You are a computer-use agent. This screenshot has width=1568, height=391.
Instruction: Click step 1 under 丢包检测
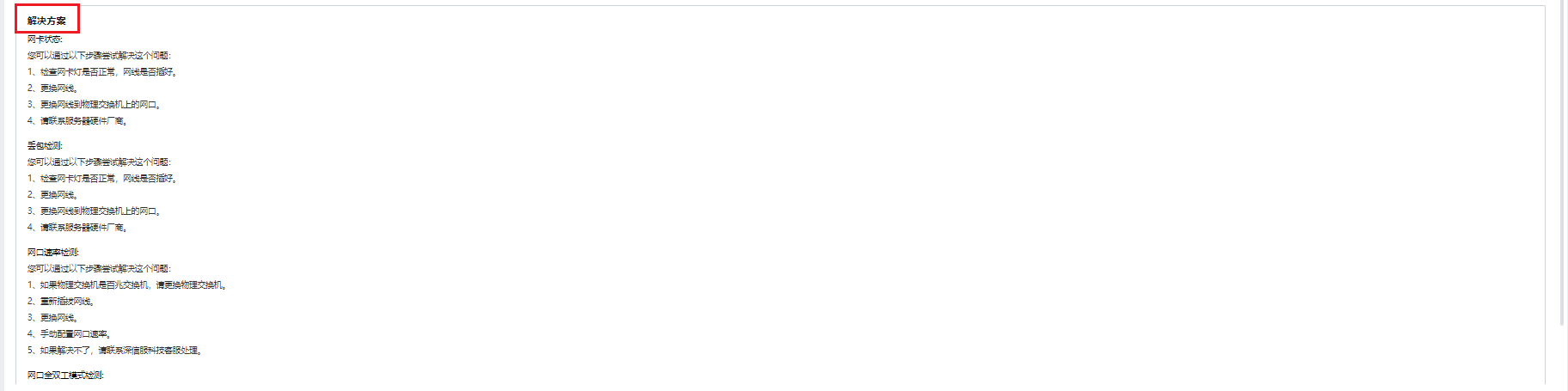[102, 179]
